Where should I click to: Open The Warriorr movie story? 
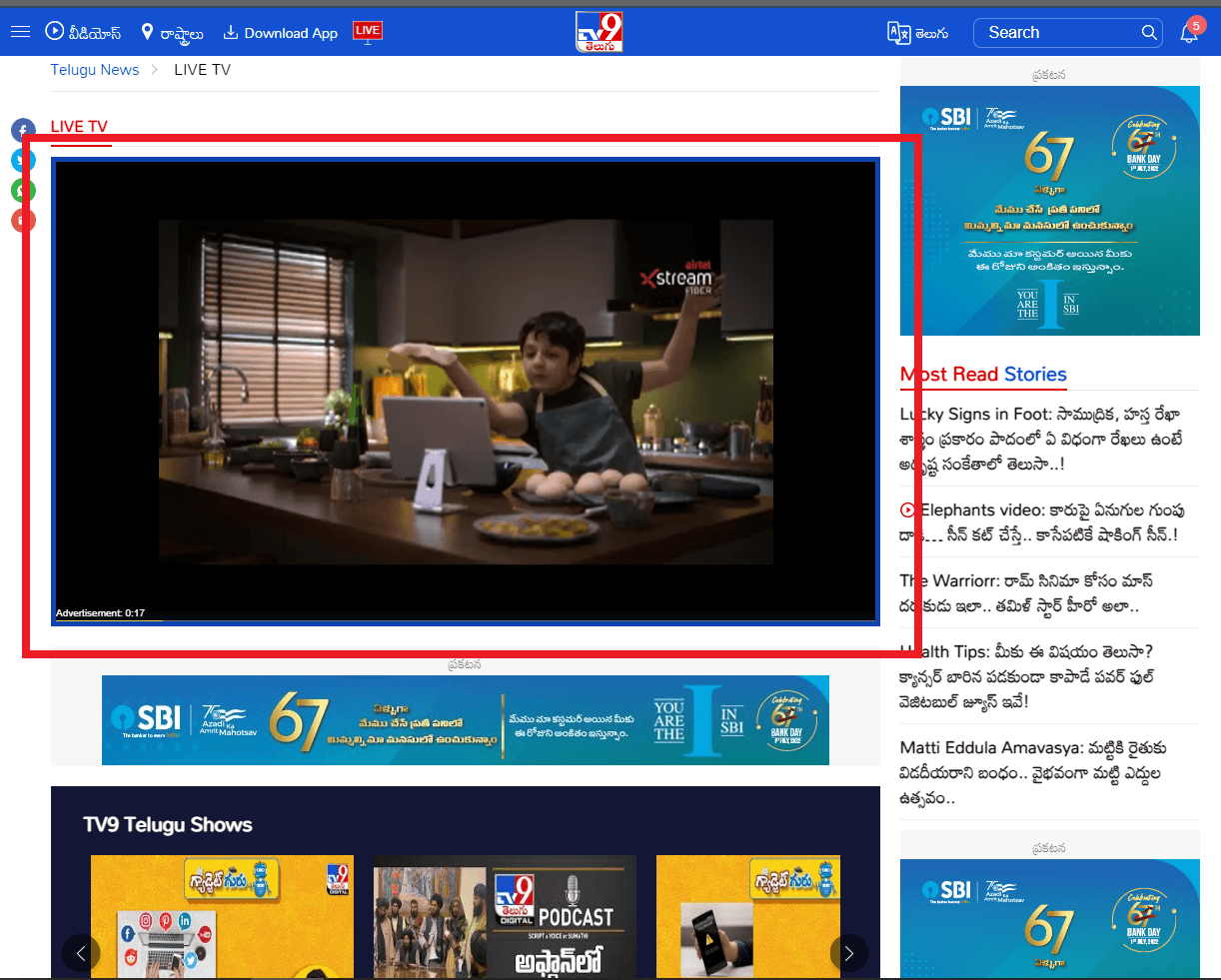click(1026, 593)
